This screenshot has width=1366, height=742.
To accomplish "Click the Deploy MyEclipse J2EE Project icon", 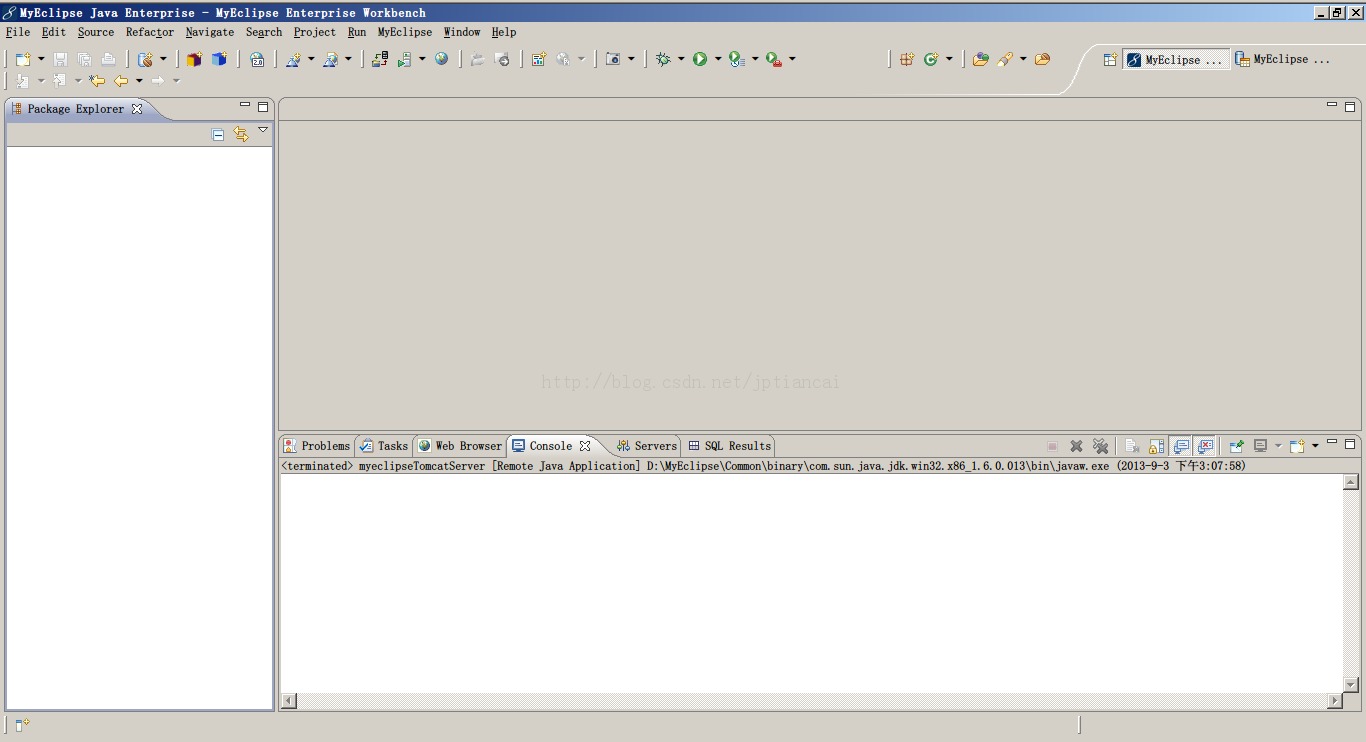I will pyautogui.click(x=380, y=59).
